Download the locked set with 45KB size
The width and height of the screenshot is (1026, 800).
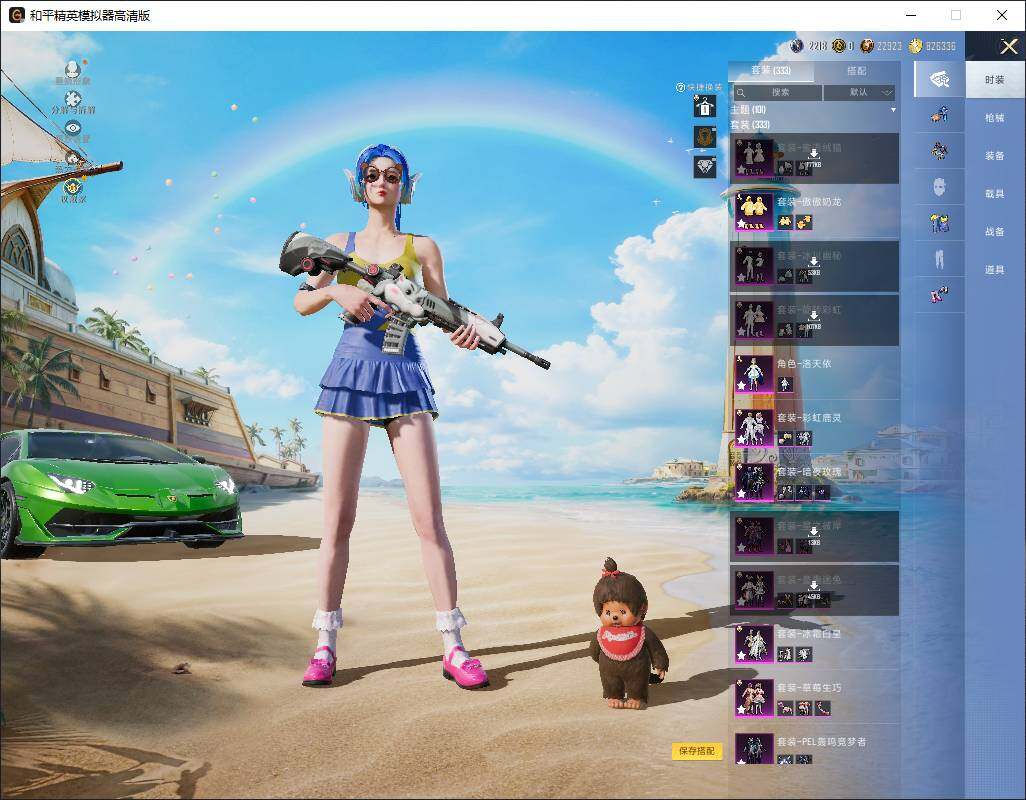(813, 591)
